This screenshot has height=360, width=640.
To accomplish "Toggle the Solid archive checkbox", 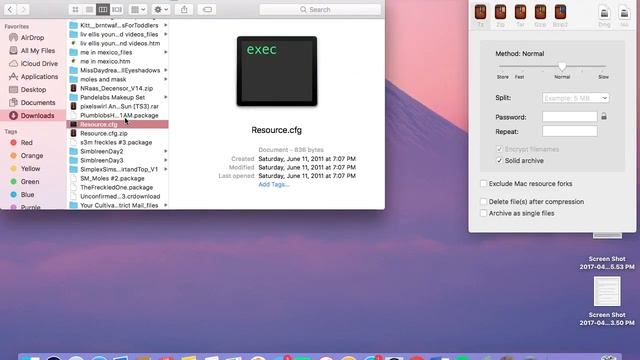I will point(499,161).
